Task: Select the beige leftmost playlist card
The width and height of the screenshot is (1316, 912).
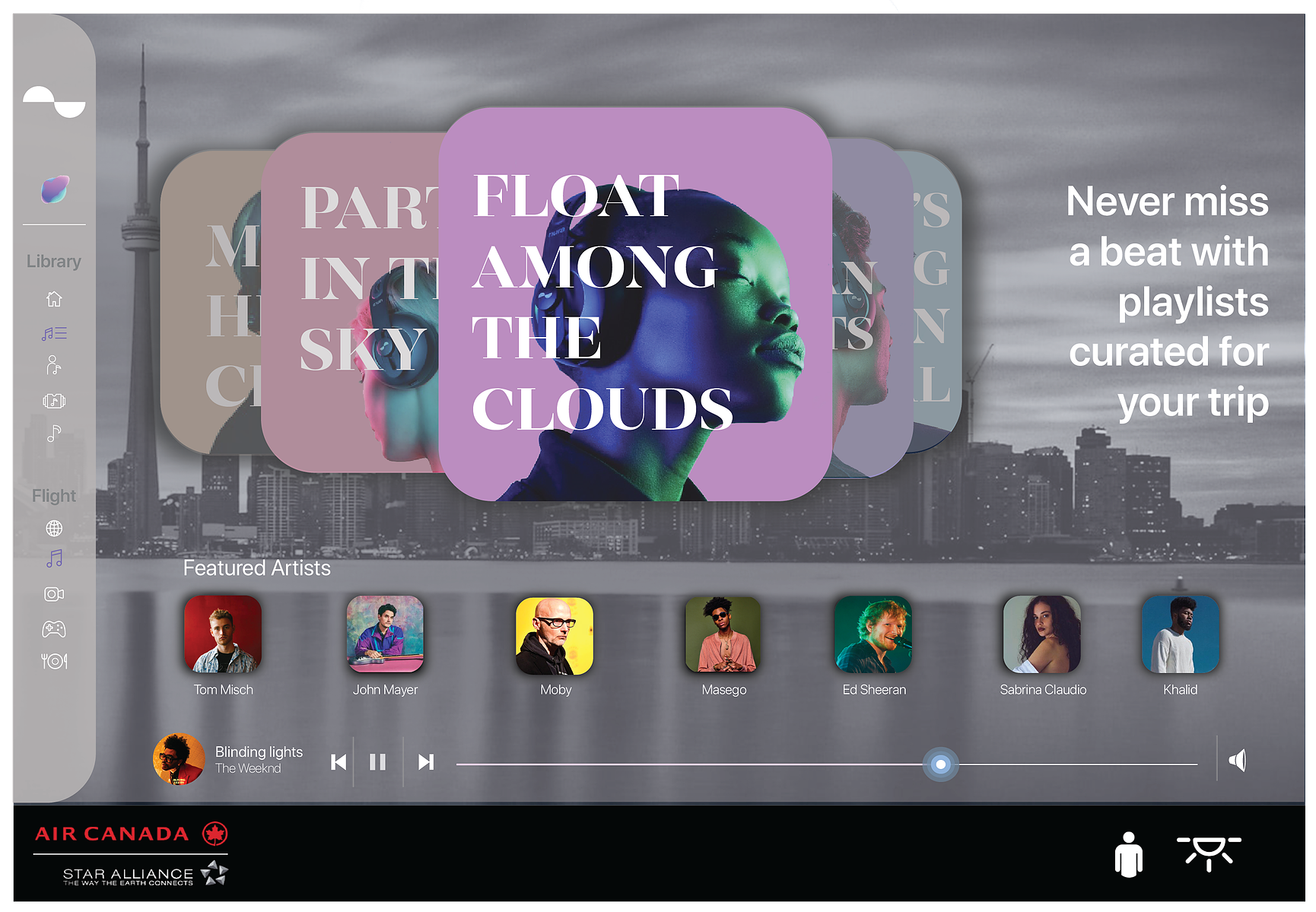Action: tap(211, 303)
